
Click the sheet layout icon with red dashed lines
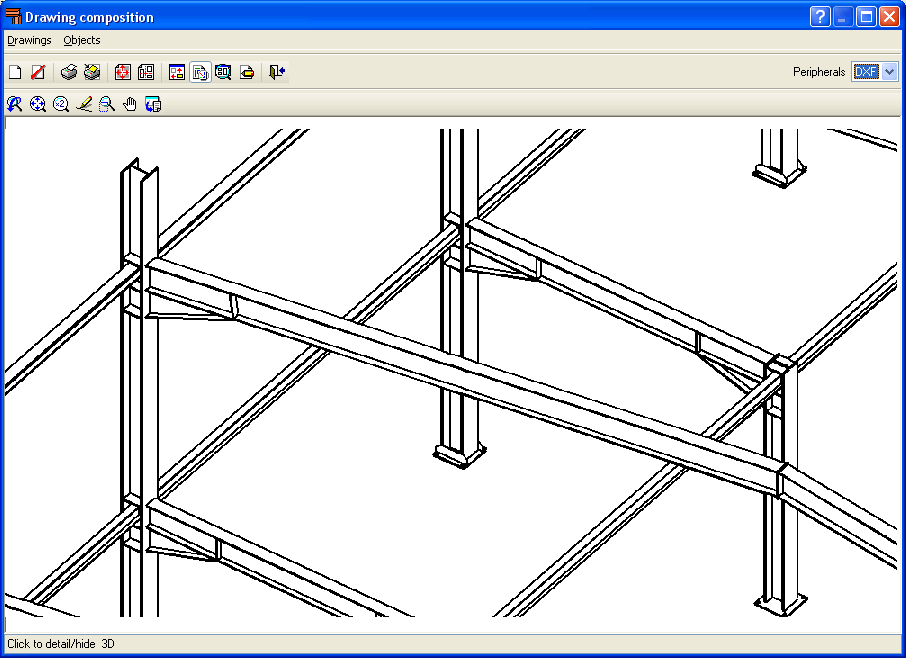(x=146, y=72)
